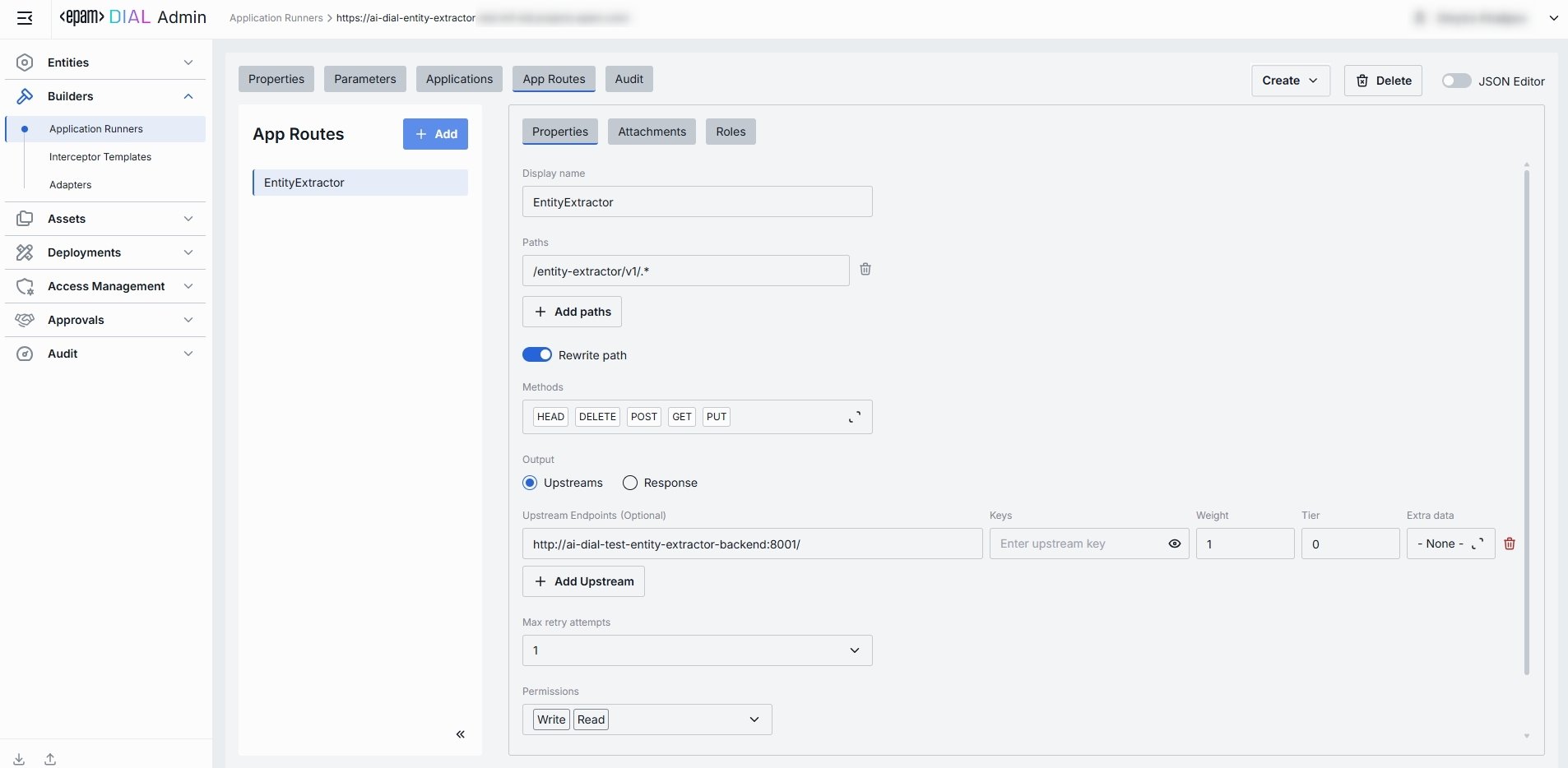
Task: Turn off the Rewrite path toggle
Action: coord(537,354)
